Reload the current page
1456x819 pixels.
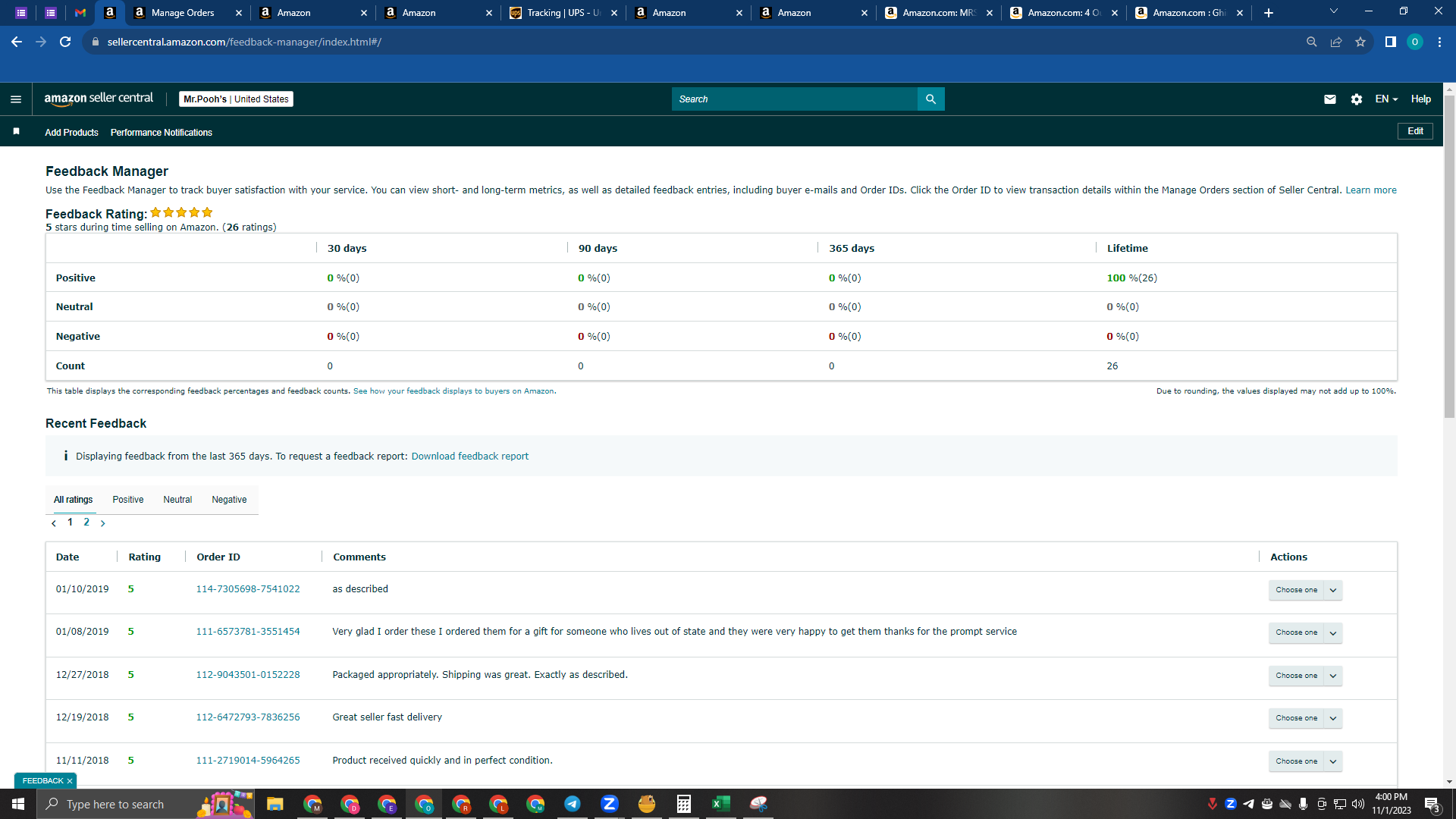[x=65, y=42]
